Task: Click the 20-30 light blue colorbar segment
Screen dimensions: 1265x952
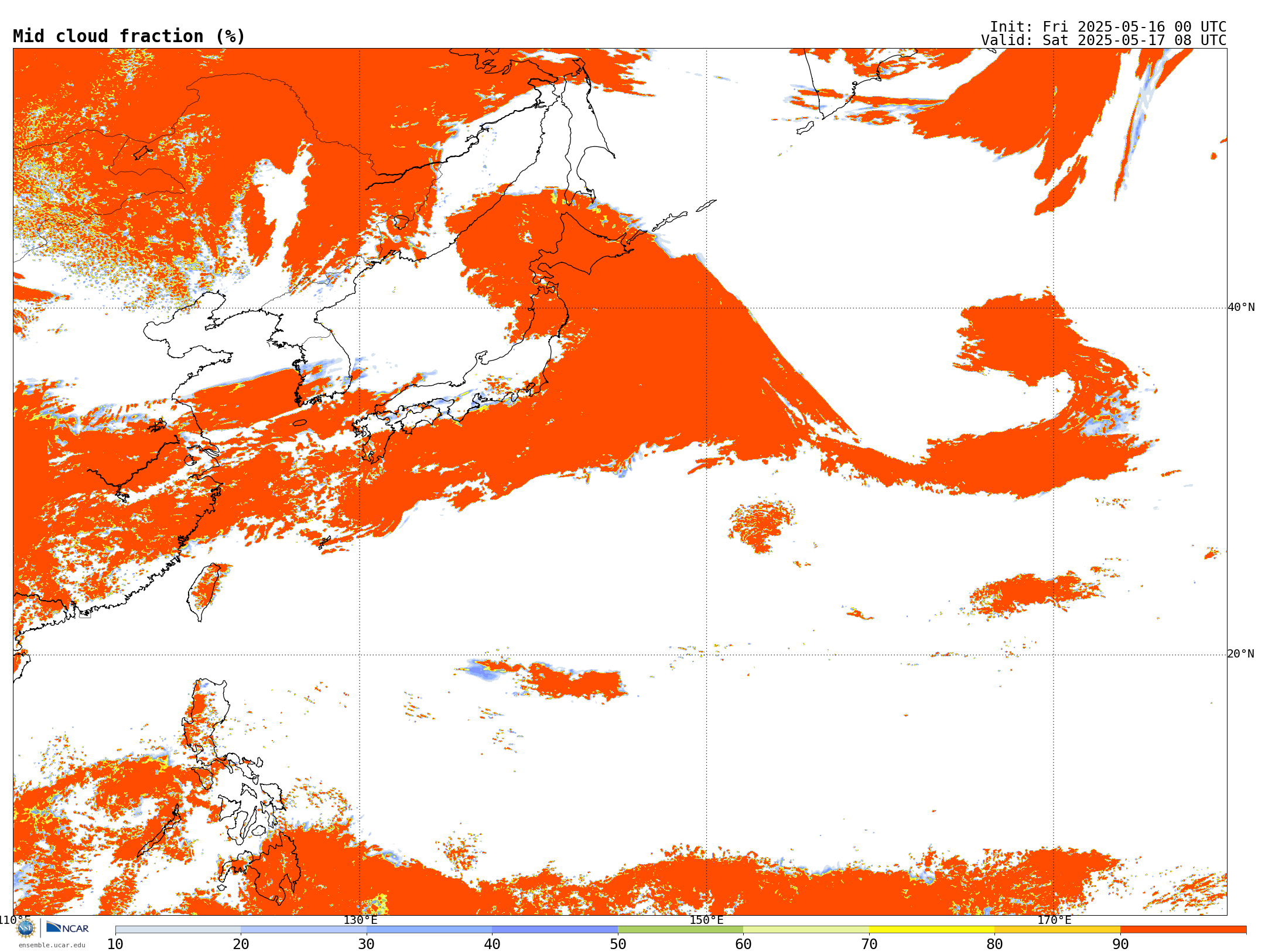Action: (x=303, y=930)
